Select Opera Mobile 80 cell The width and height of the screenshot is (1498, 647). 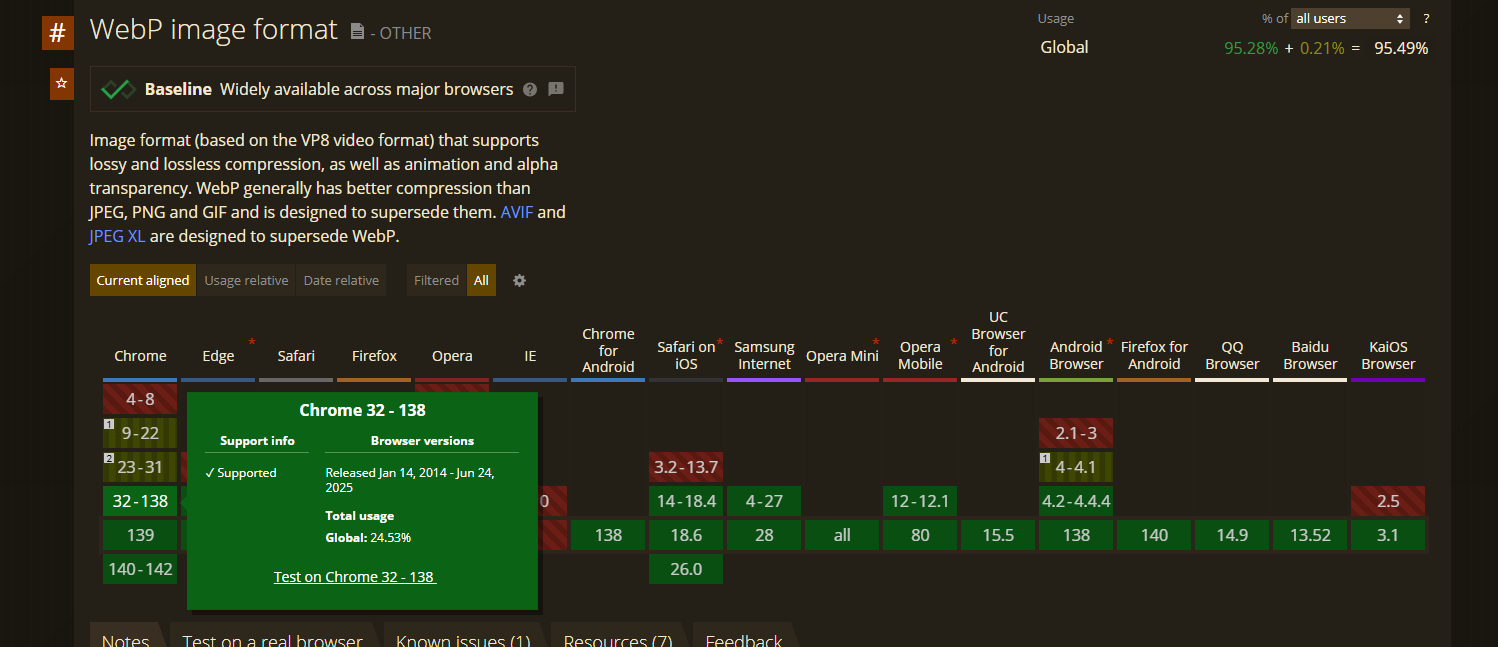click(x=920, y=535)
